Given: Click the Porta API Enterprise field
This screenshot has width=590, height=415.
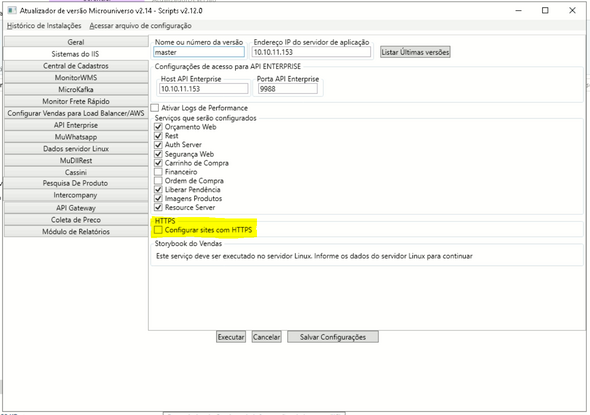Looking at the screenshot, I should pyautogui.click(x=288, y=89).
